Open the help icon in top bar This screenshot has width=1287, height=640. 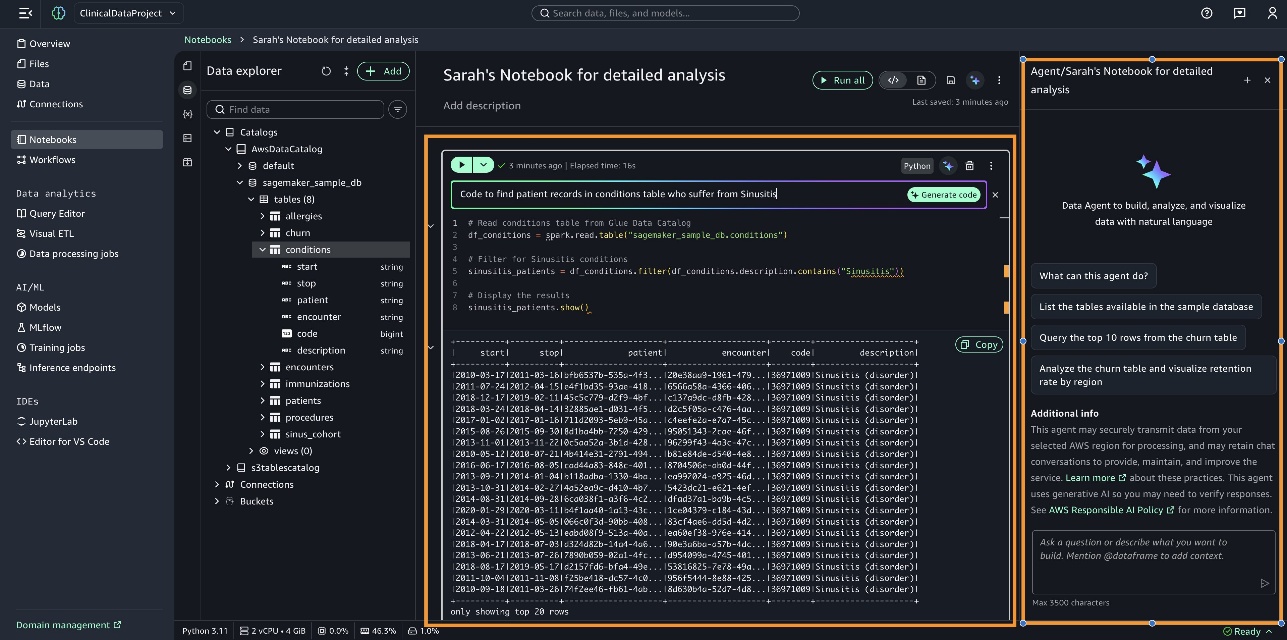1207,13
